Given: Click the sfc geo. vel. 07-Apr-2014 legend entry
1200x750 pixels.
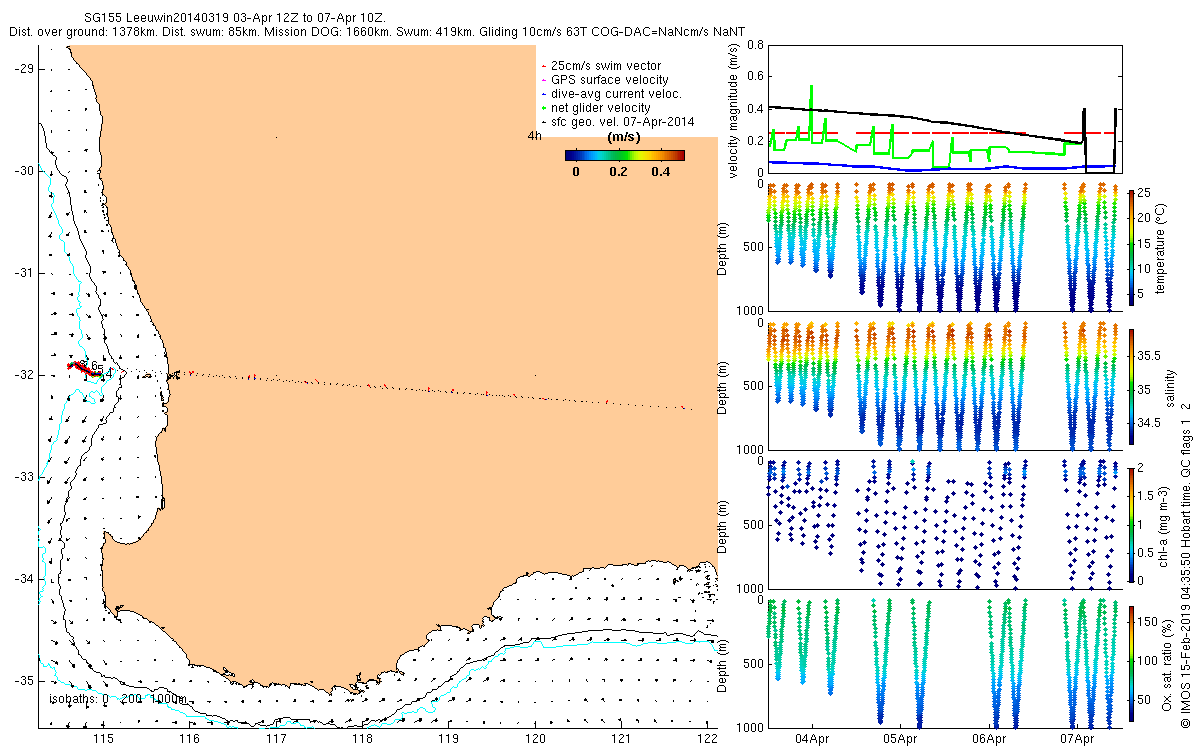Looking at the screenshot, I should [x=622, y=122].
